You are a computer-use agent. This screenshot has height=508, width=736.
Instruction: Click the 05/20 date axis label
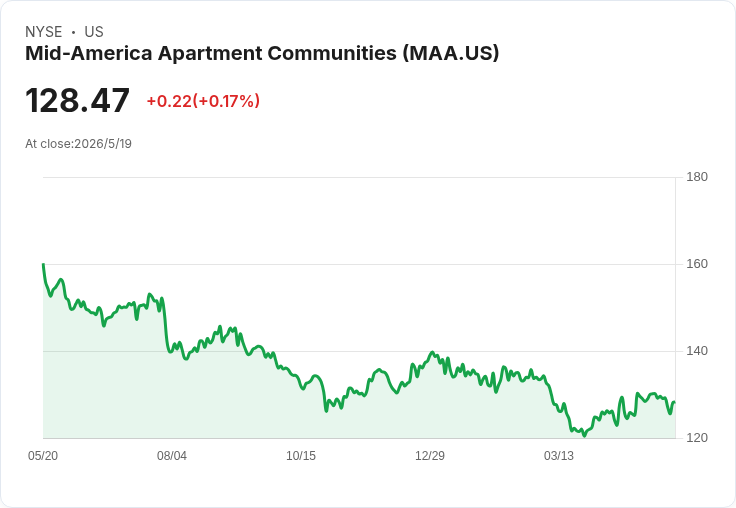coord(43,455)
